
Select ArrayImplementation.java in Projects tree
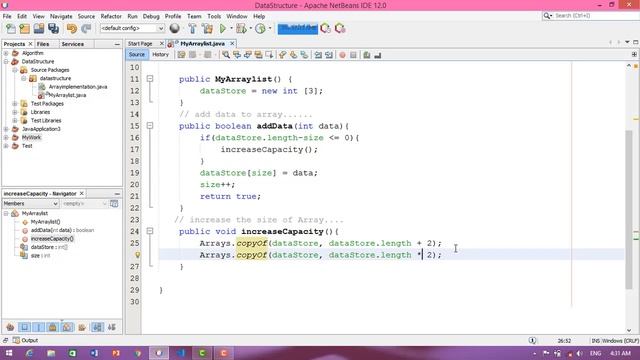click(x=78, y=87)
